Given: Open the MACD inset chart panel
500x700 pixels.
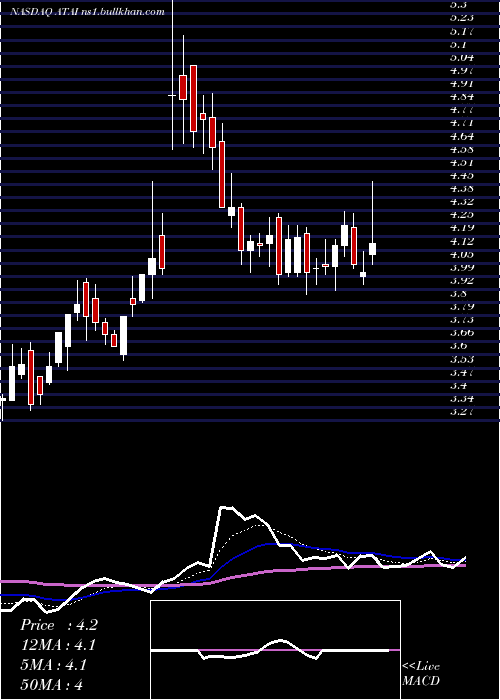Looking at the screenshot, I should click(x=275, y=650).
